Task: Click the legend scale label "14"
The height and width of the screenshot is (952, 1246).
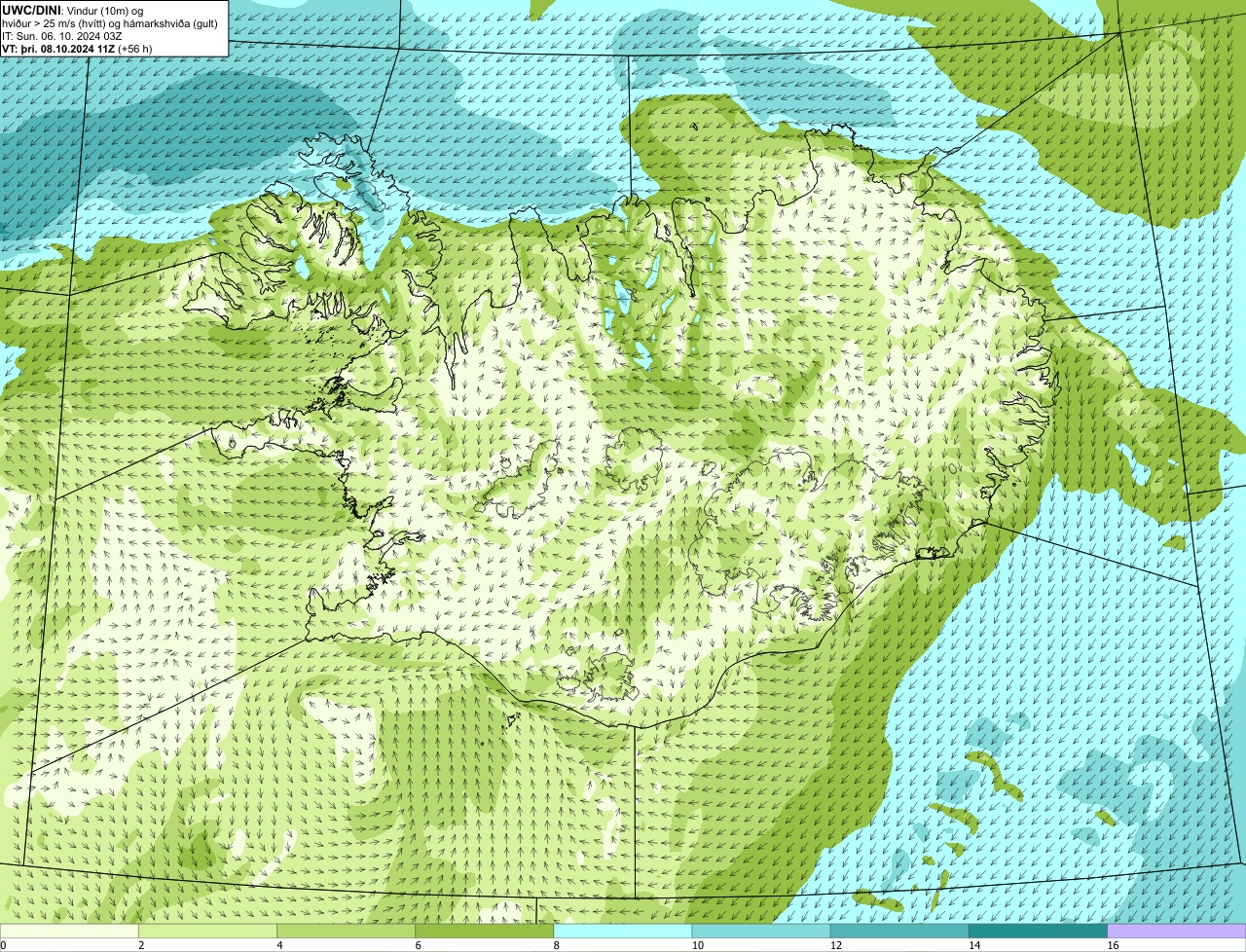Action: tap(973, 945)
